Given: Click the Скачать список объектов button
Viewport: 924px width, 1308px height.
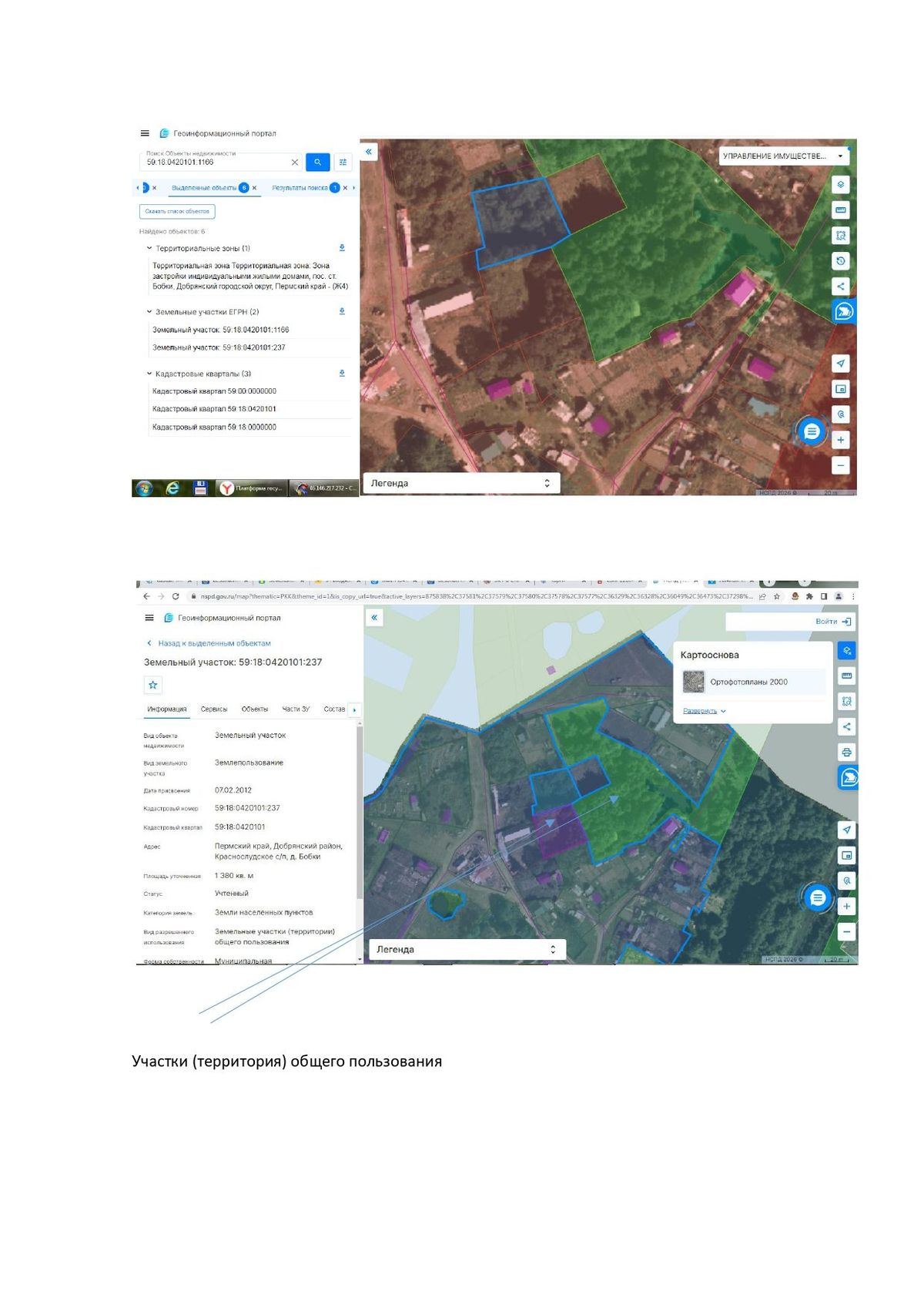Looking at the screenshot, I should [x=177, y=211].
